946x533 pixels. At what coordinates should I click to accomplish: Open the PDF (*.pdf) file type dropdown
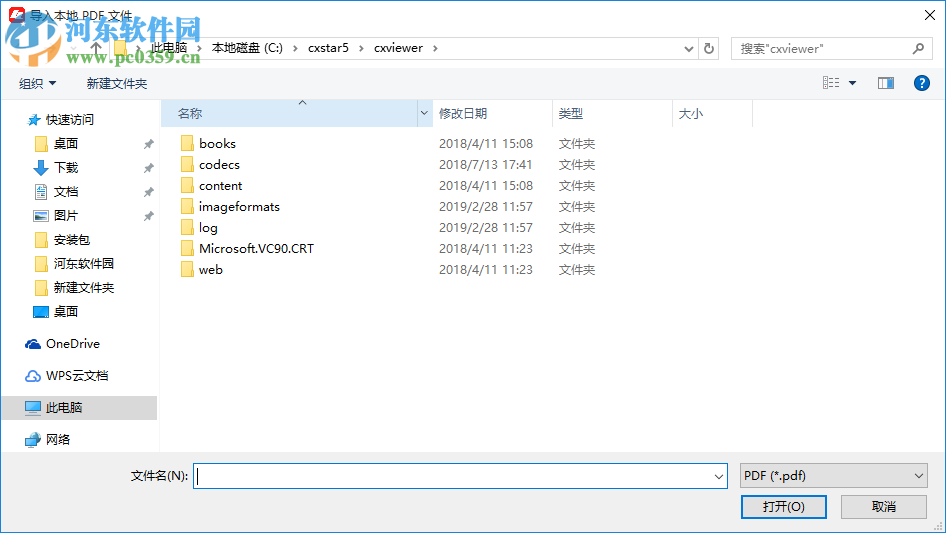[833, 476]
